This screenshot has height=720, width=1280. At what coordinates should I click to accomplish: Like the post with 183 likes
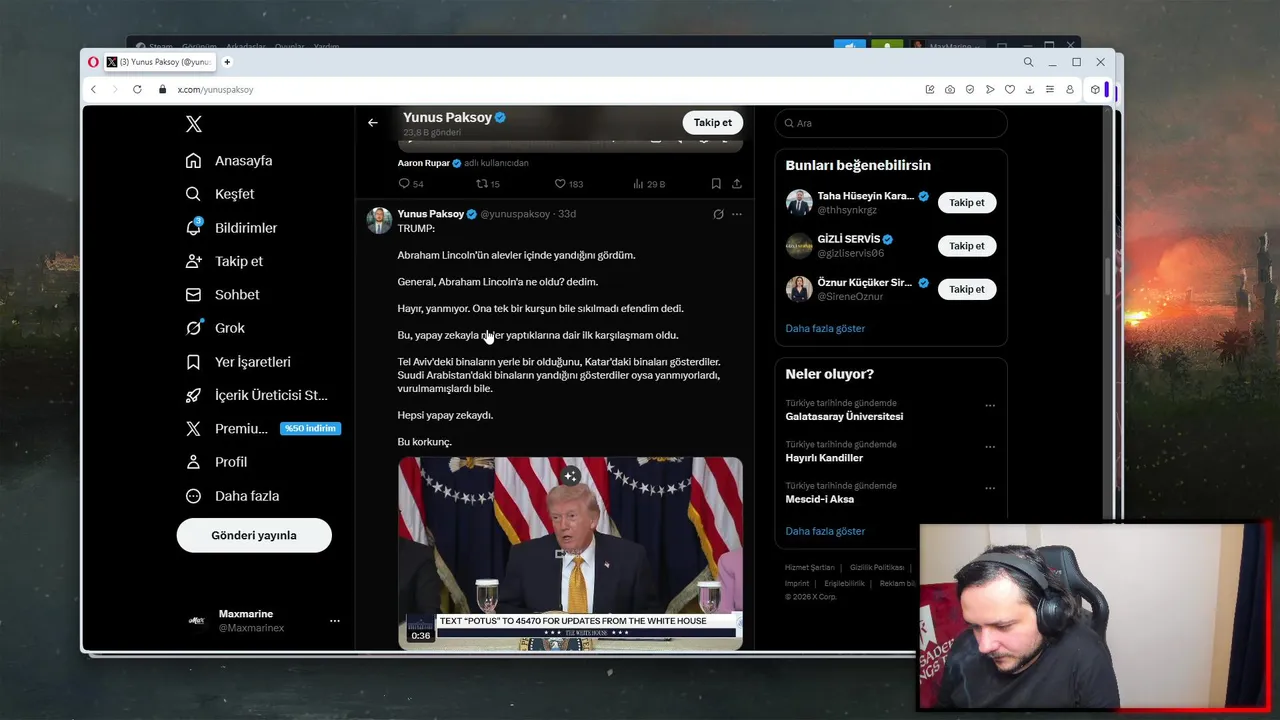pos(560,184)
